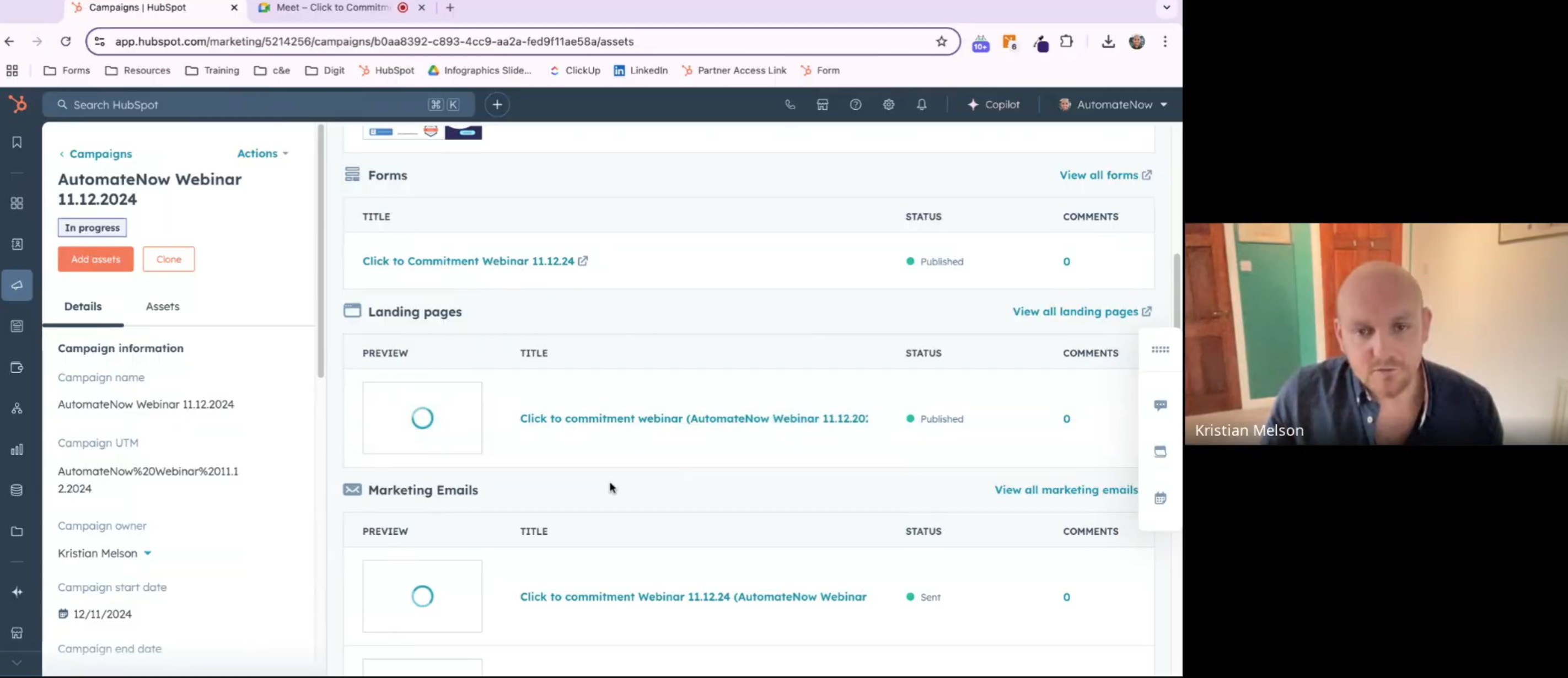Open View all marketing emails link
The image size is (1568, 678).
point(1066,490)
